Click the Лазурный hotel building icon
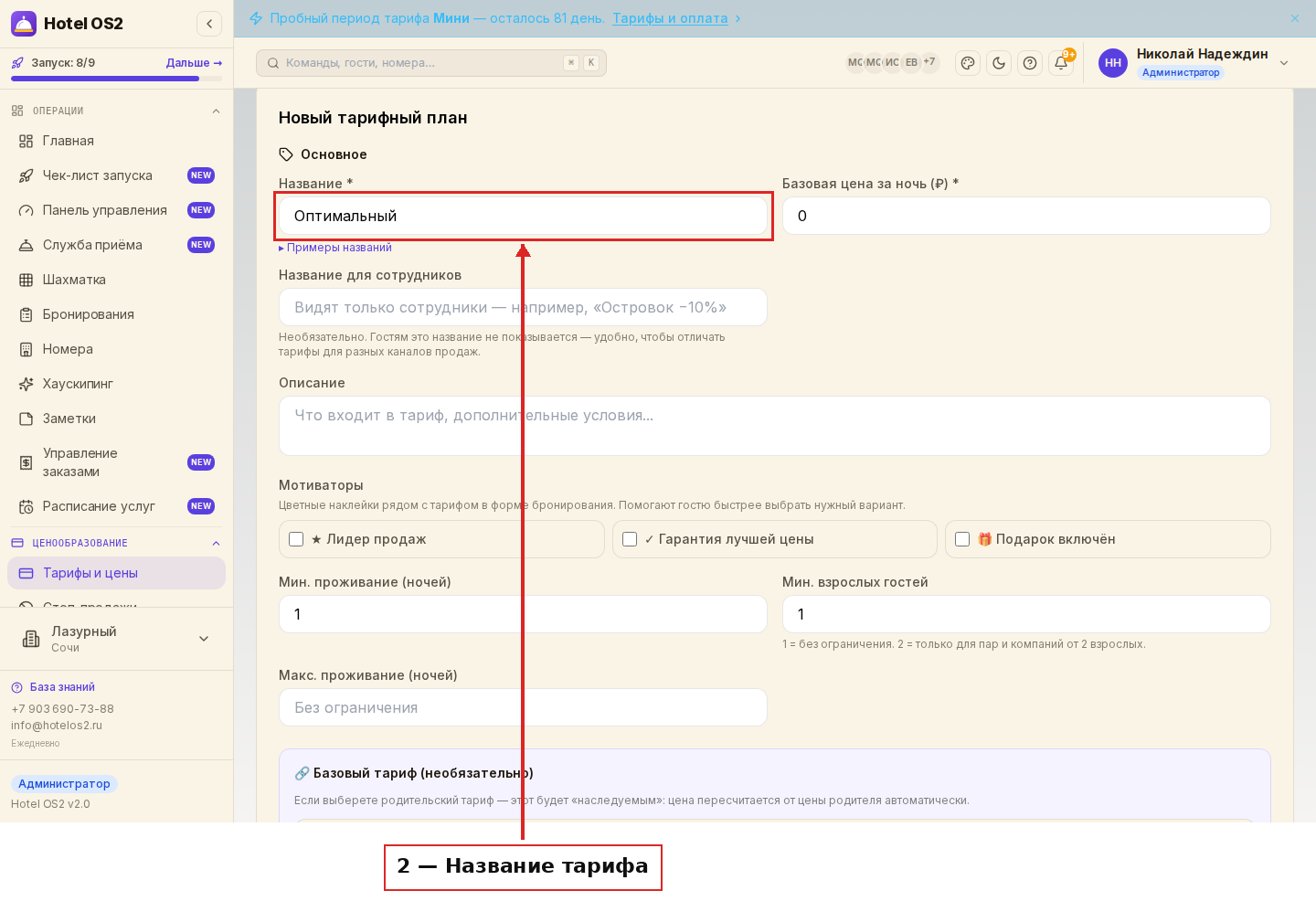The height and width of the screenshot is (912, 1316). (x=31, y=639)
